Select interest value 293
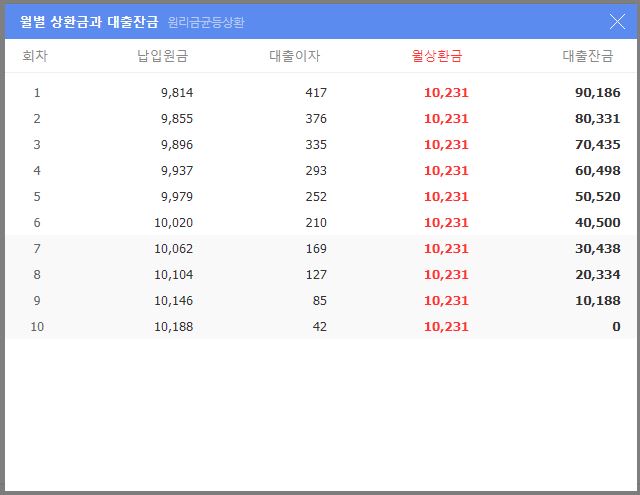Viewport: 640px width, 495px height. point(316,171)
